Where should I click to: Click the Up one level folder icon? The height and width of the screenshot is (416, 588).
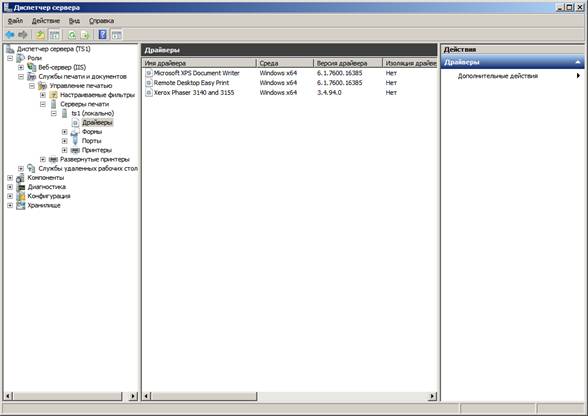point(40,35)
